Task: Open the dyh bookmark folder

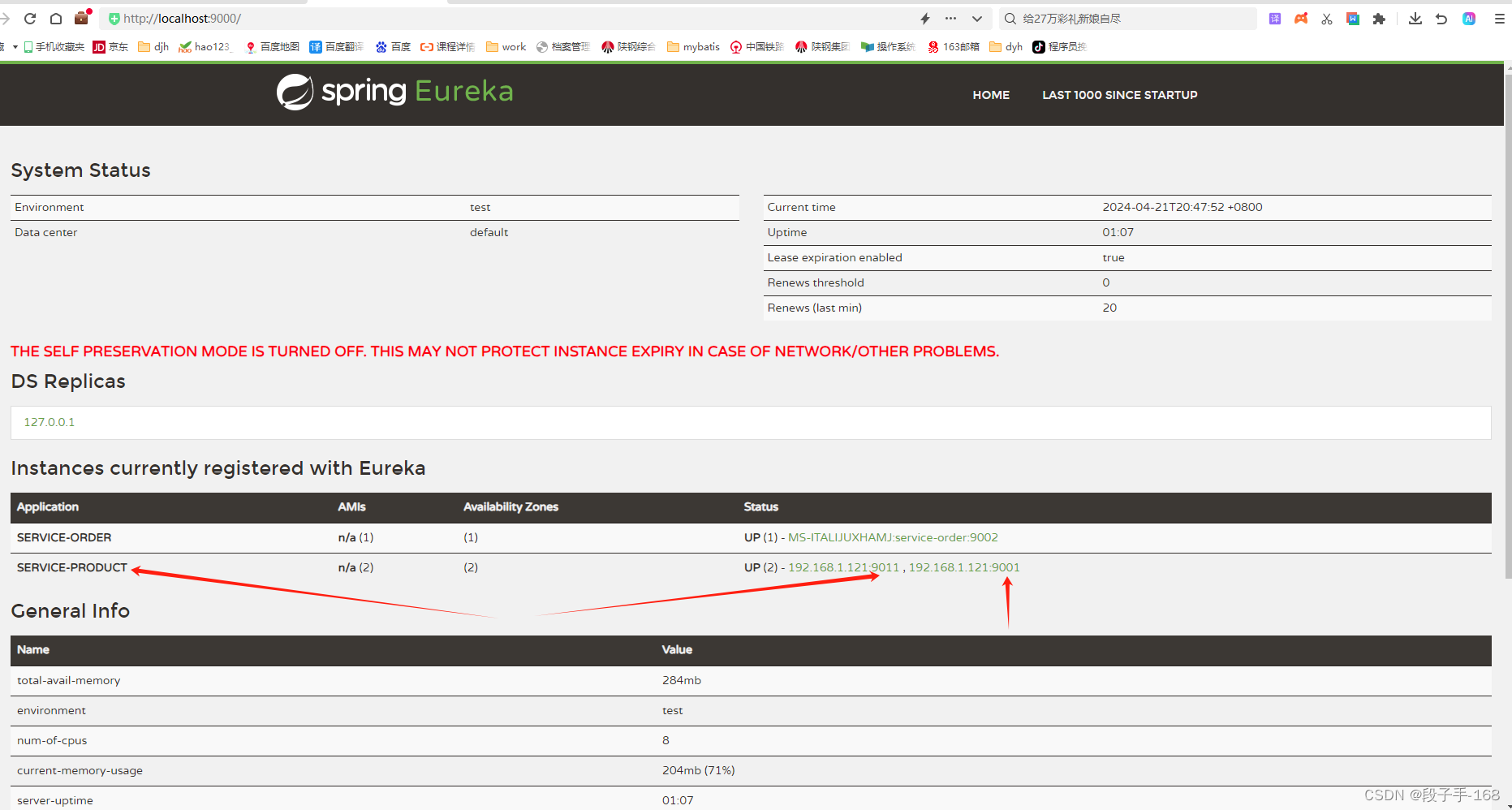Action: [1006, 47]
